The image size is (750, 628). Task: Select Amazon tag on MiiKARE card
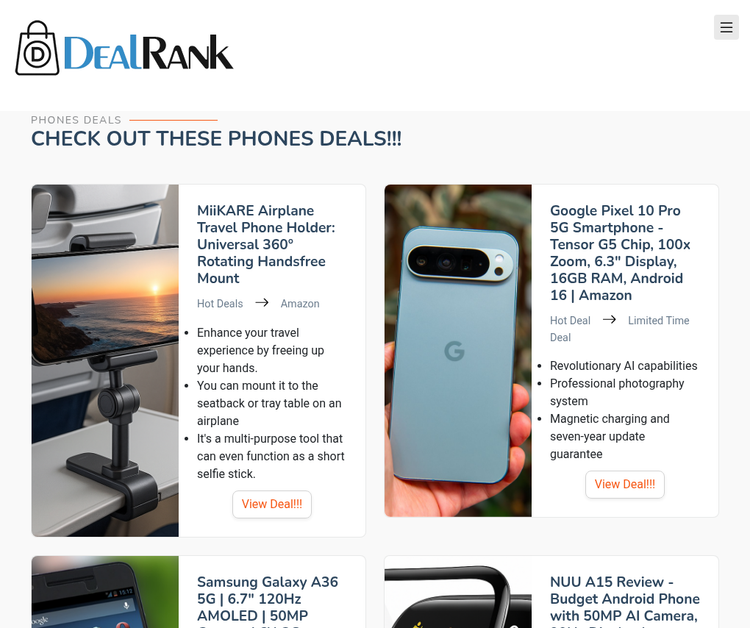[x=300, y=304]
